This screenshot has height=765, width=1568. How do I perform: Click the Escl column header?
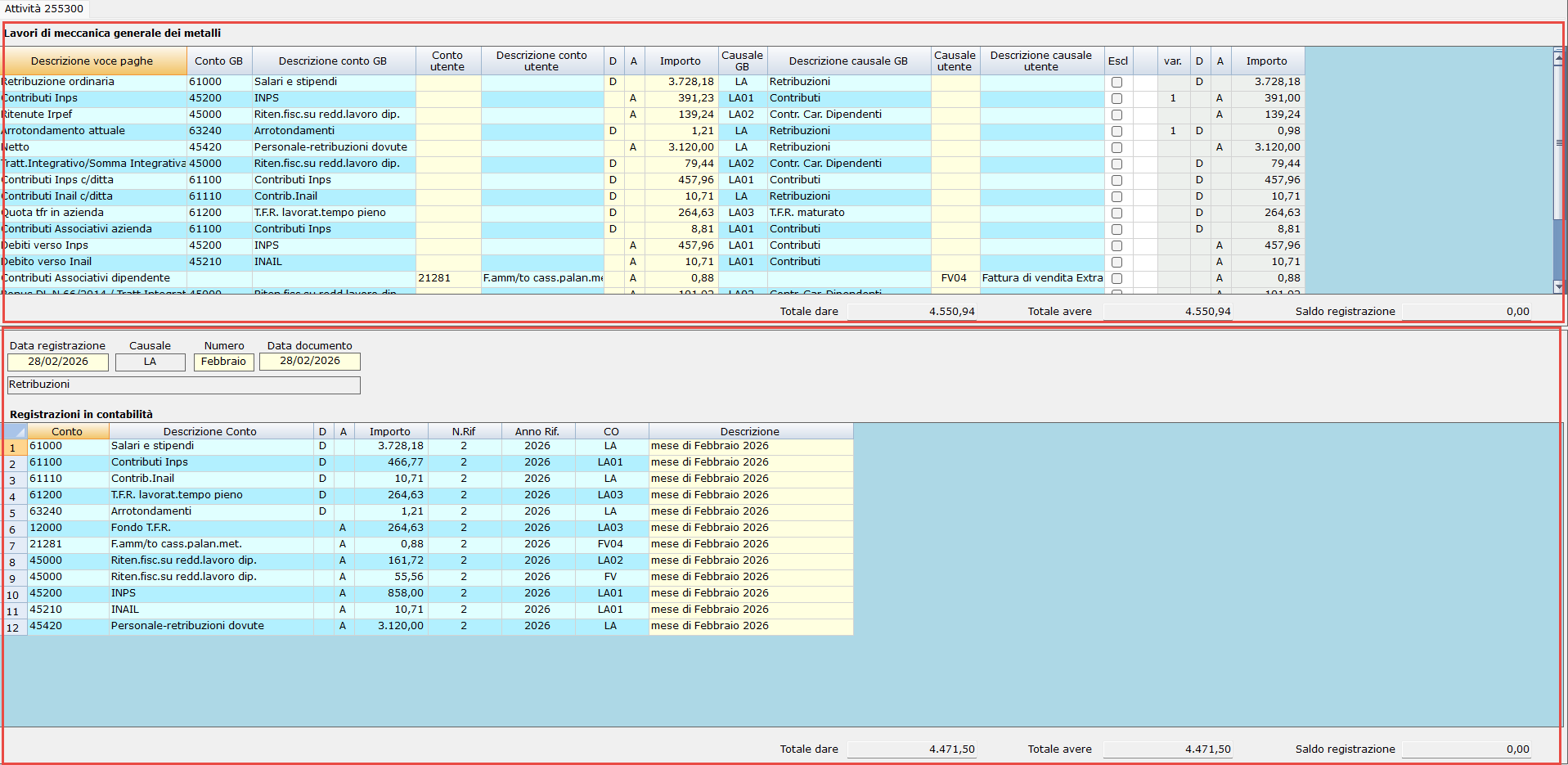(x=1118, y=61)
